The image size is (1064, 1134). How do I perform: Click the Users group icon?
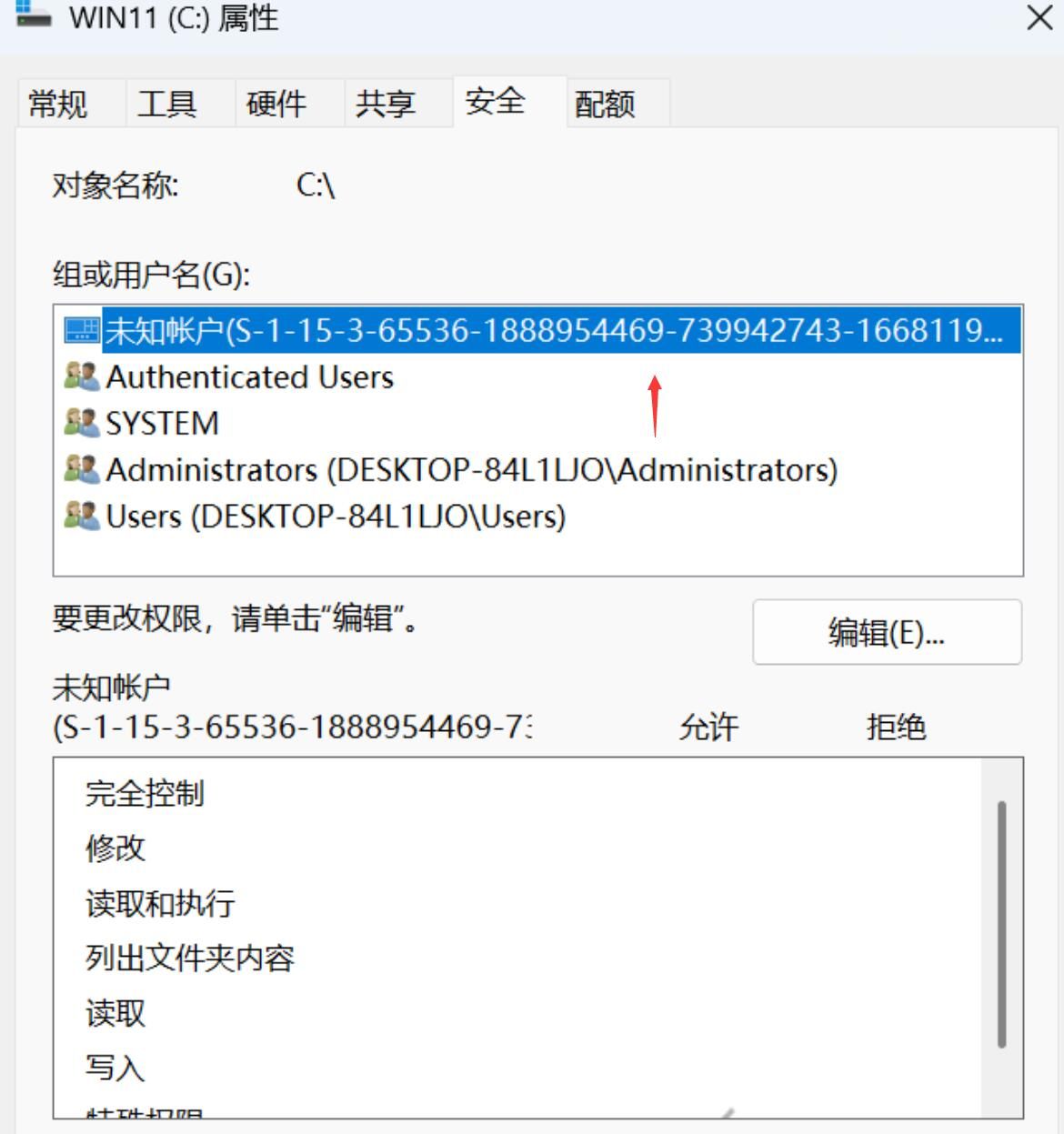coord(82,516)
